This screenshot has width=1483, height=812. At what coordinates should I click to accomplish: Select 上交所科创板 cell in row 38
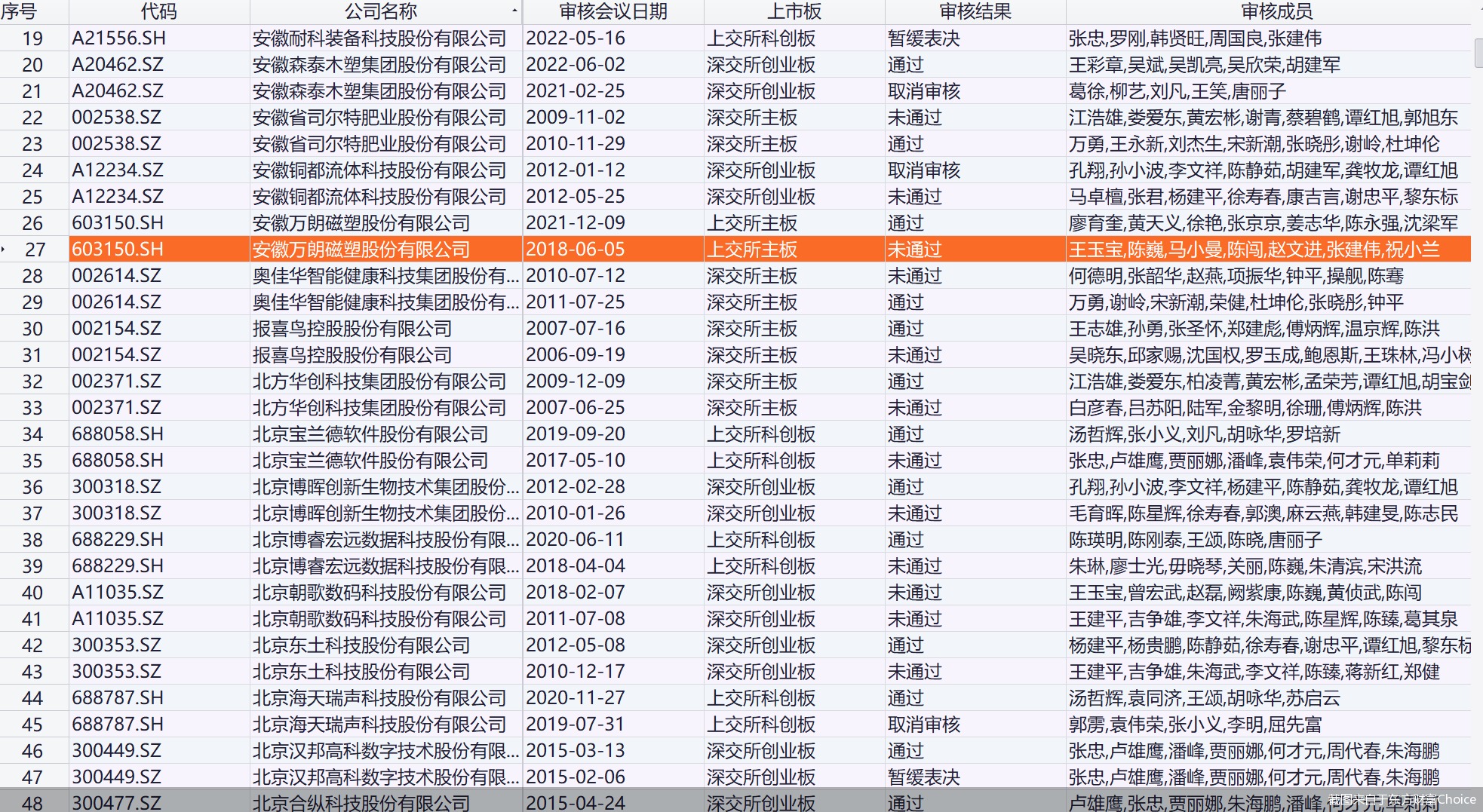tap(760, 540)
